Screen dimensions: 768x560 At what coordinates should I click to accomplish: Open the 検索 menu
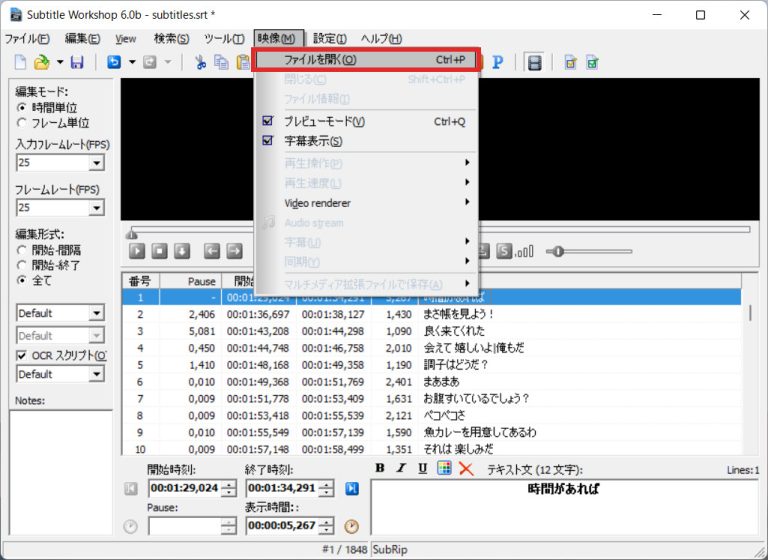[x=171, y=39]
